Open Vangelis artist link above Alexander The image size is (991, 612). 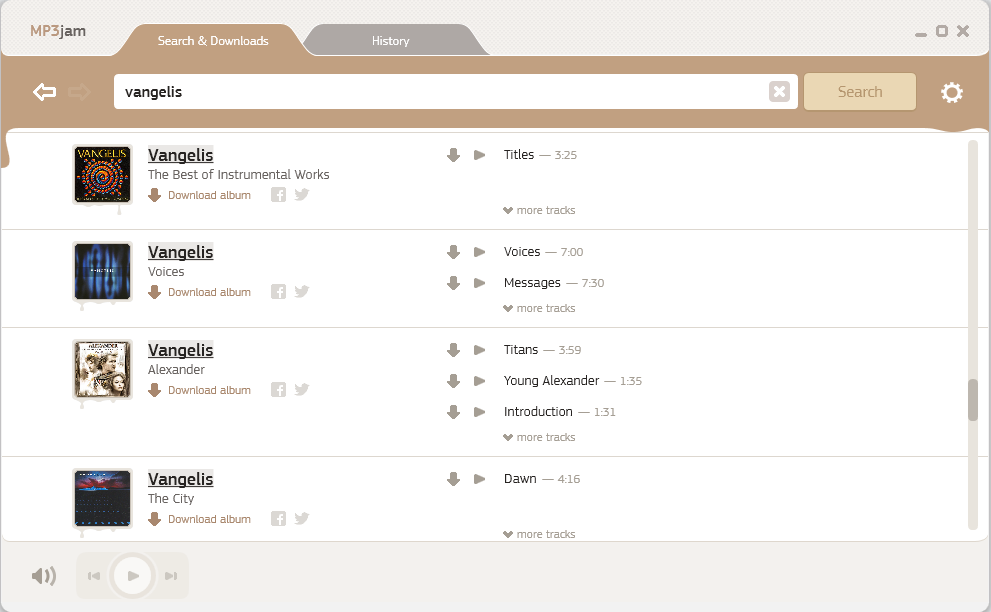[x=181, y=350]
